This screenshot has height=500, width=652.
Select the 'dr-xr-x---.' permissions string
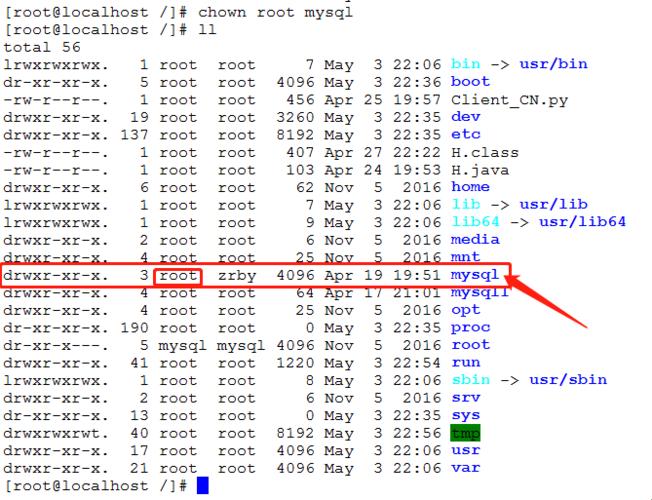point(56,345)
